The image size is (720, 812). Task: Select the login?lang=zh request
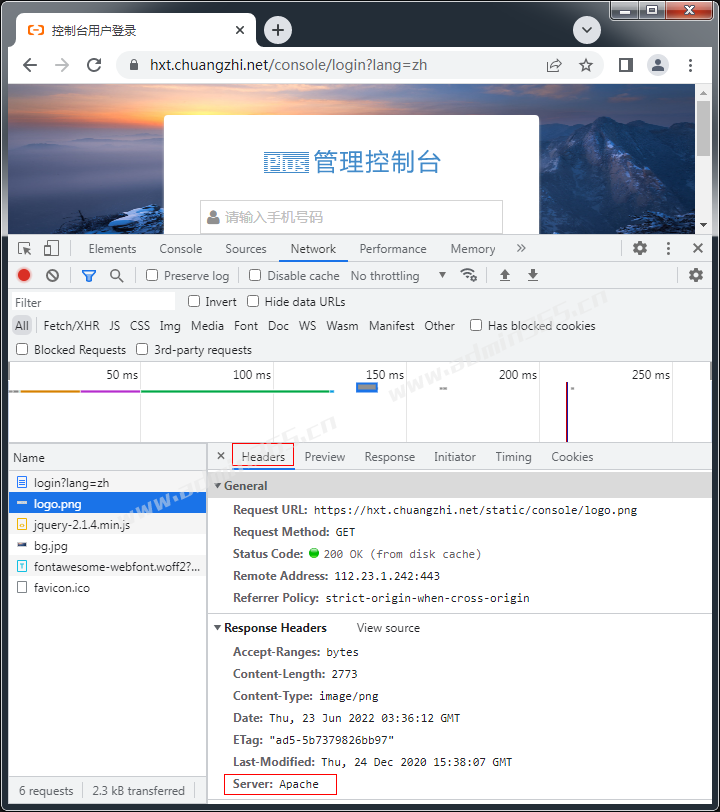108,483
